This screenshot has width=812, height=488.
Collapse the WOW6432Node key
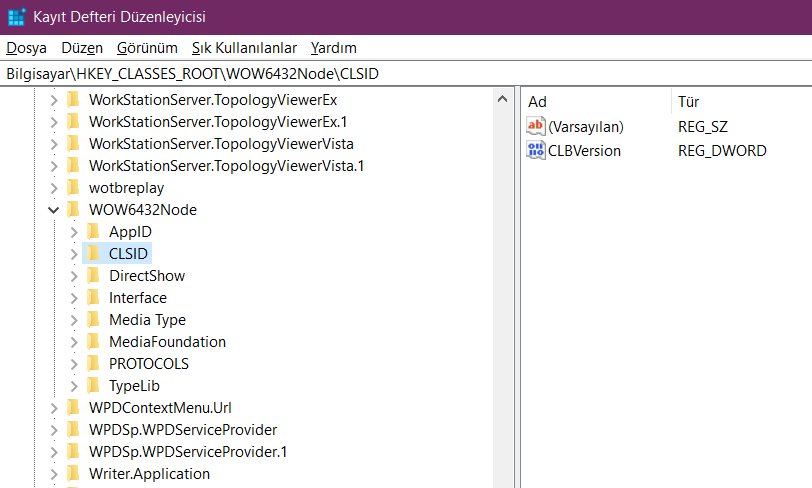click(x=54, y=210)
